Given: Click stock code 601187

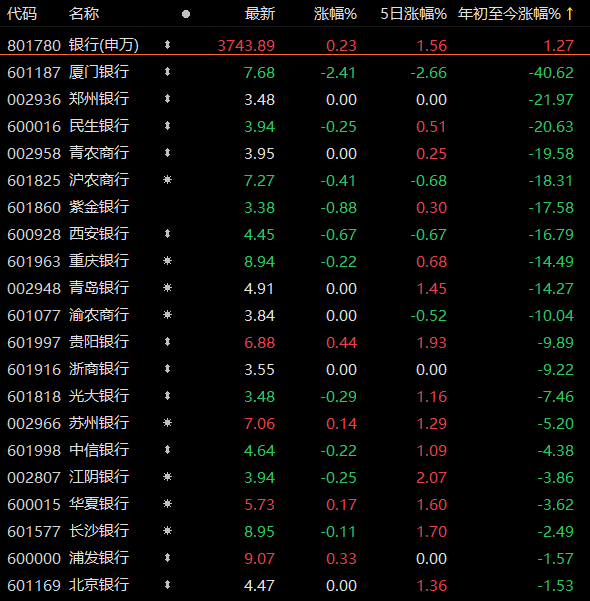Looking at the screenshot, I should click(34, 73).
